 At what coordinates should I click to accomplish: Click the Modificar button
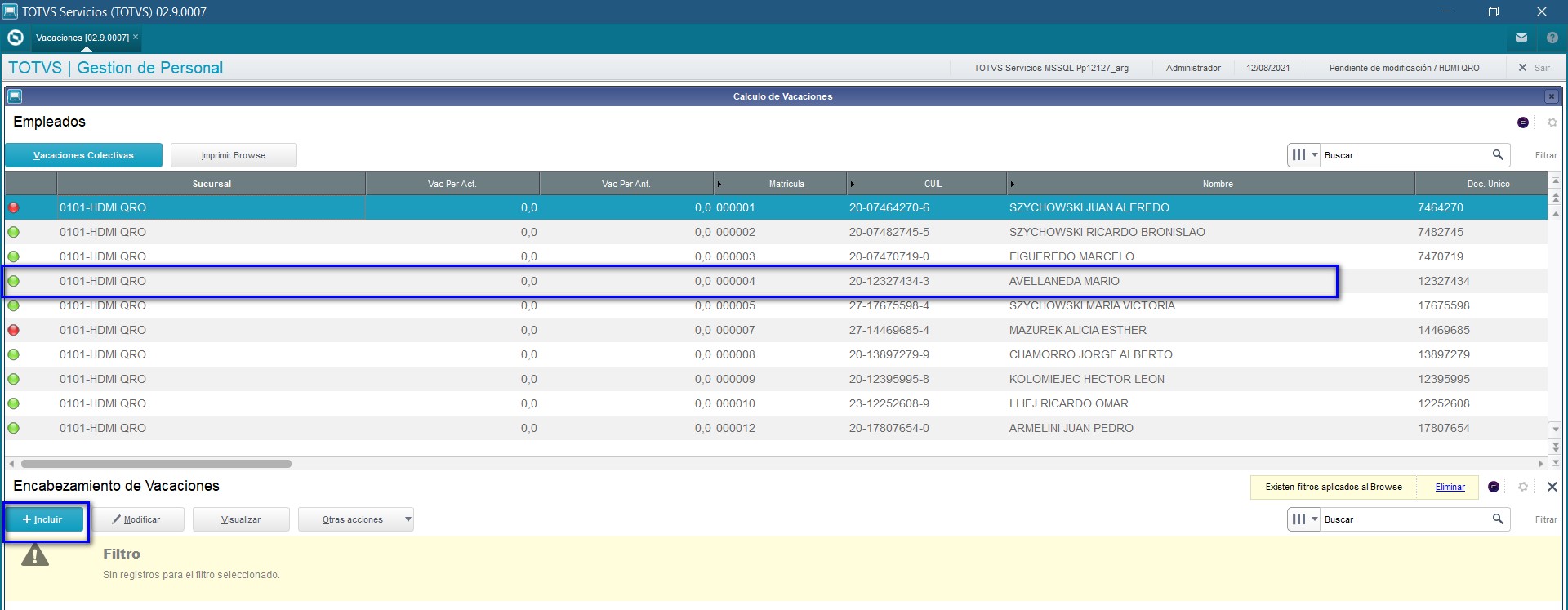point(136,519)
